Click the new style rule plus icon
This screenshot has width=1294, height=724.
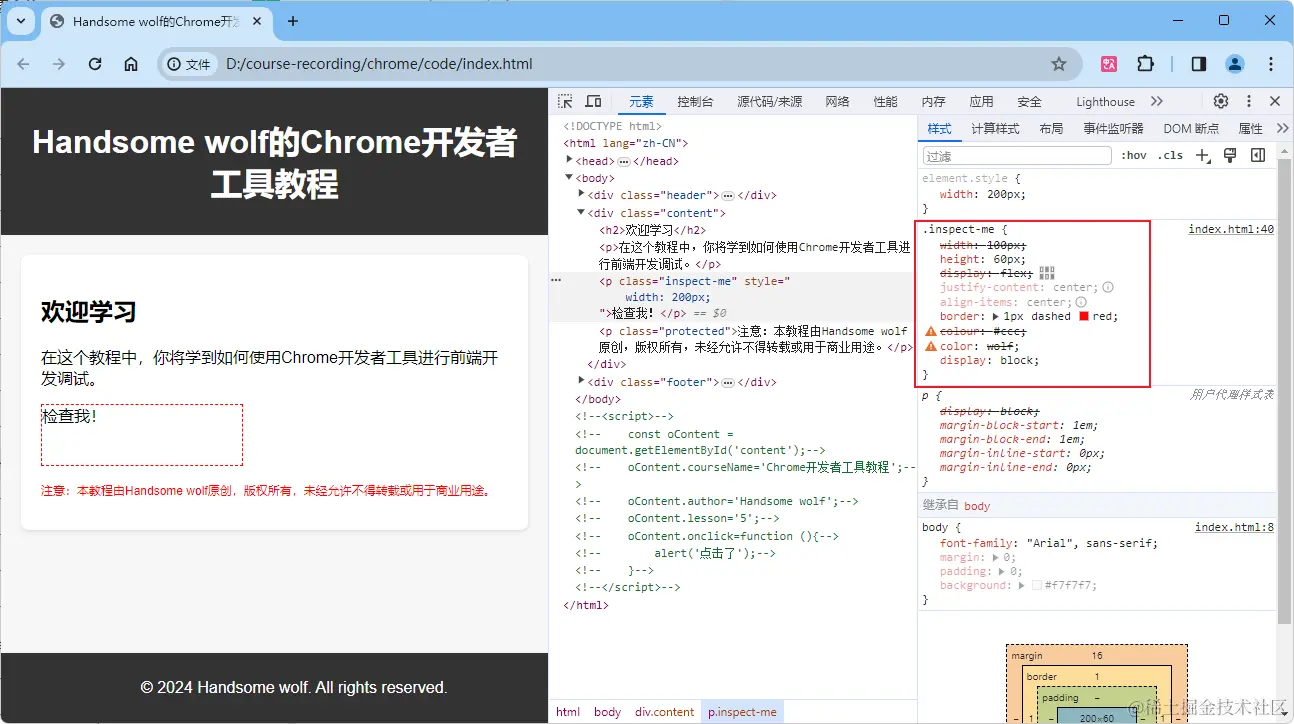pos(1203,155)
